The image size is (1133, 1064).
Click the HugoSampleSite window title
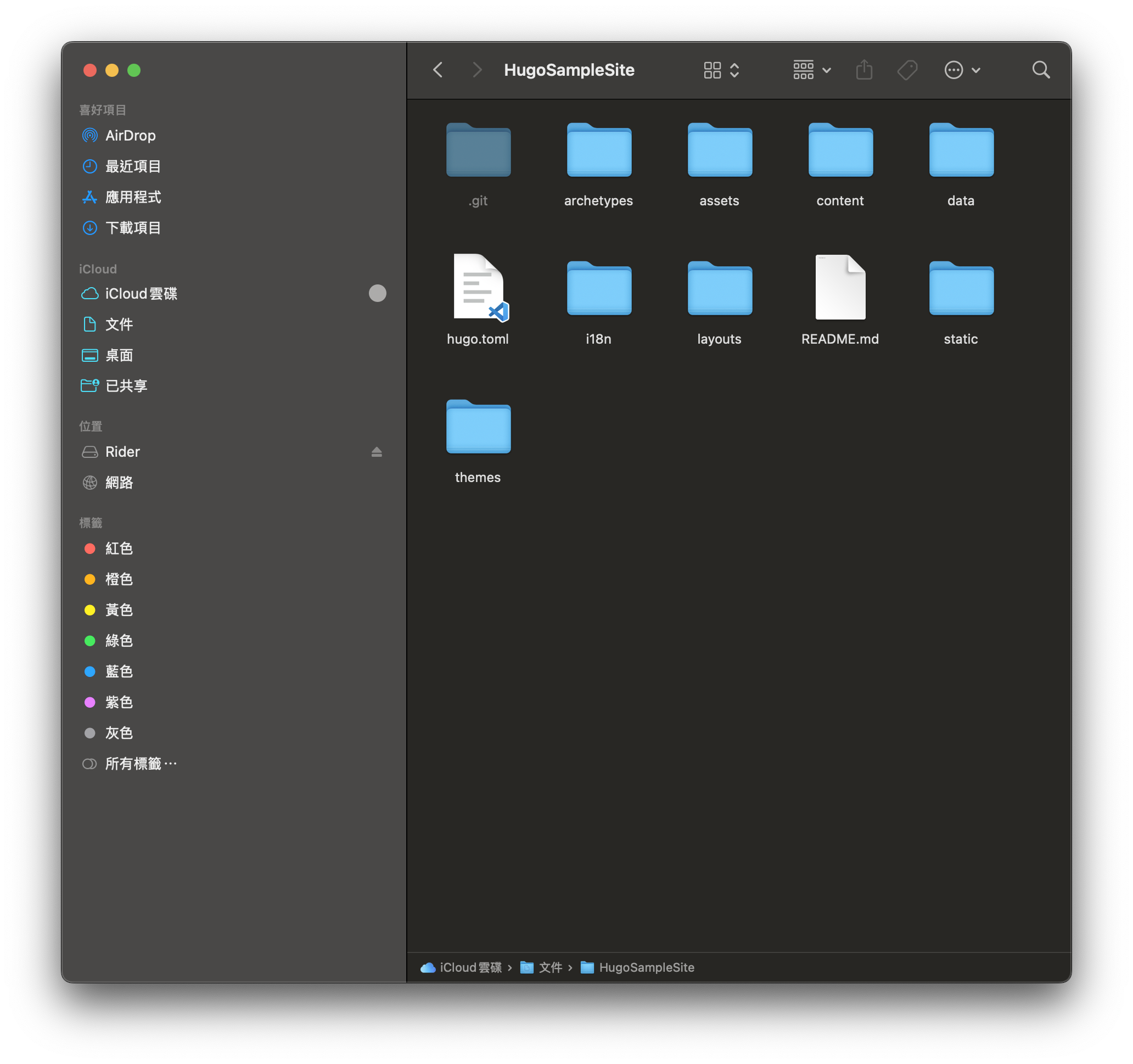click(x=569, y=70)
